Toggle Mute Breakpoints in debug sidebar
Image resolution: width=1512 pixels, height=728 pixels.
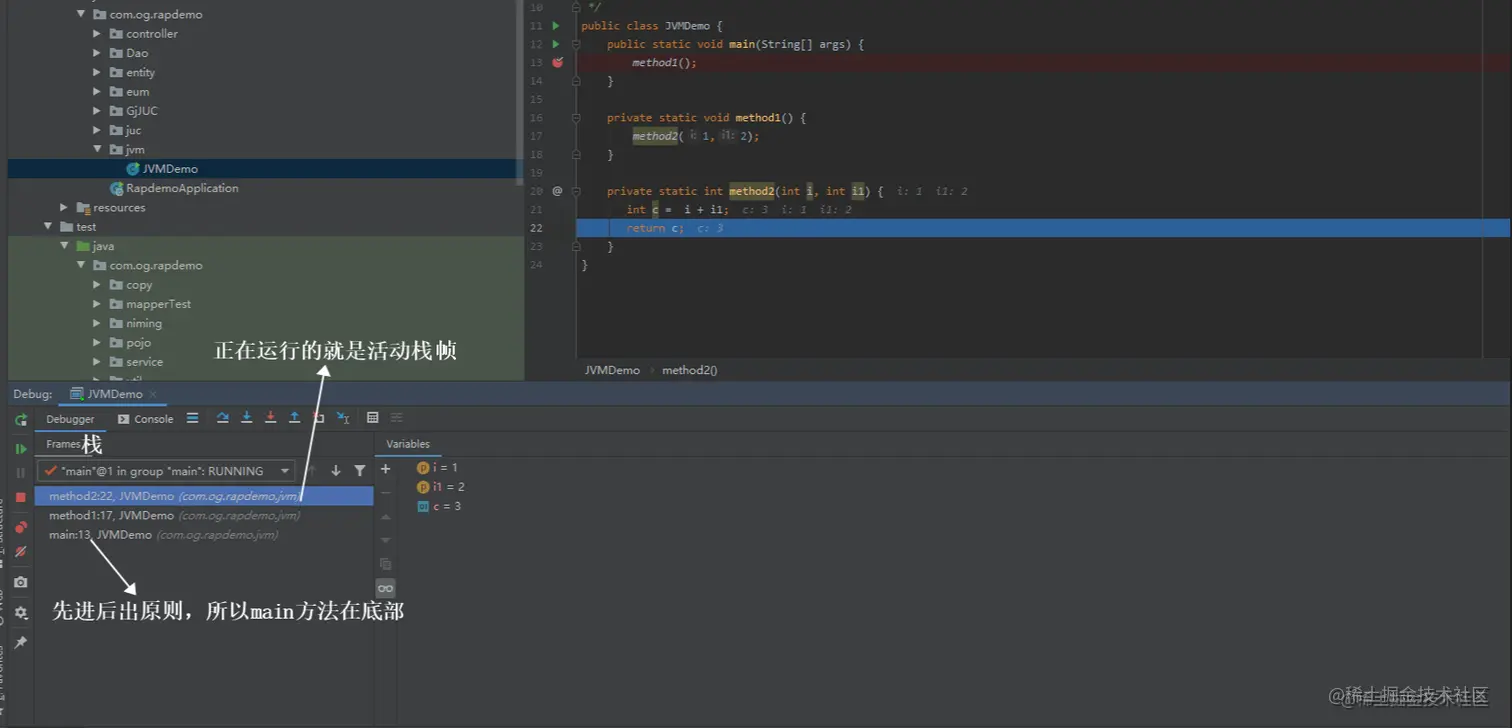click(x=20, y=552)
